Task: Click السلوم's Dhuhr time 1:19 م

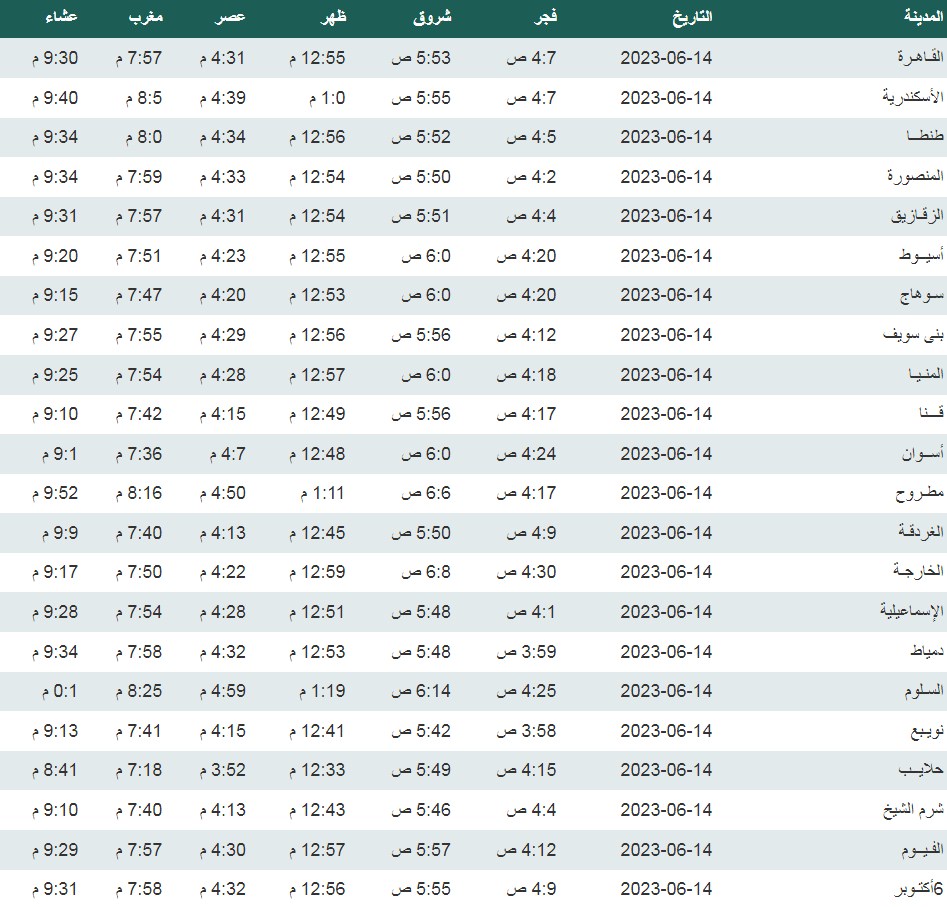Action: tap(322, 691)
